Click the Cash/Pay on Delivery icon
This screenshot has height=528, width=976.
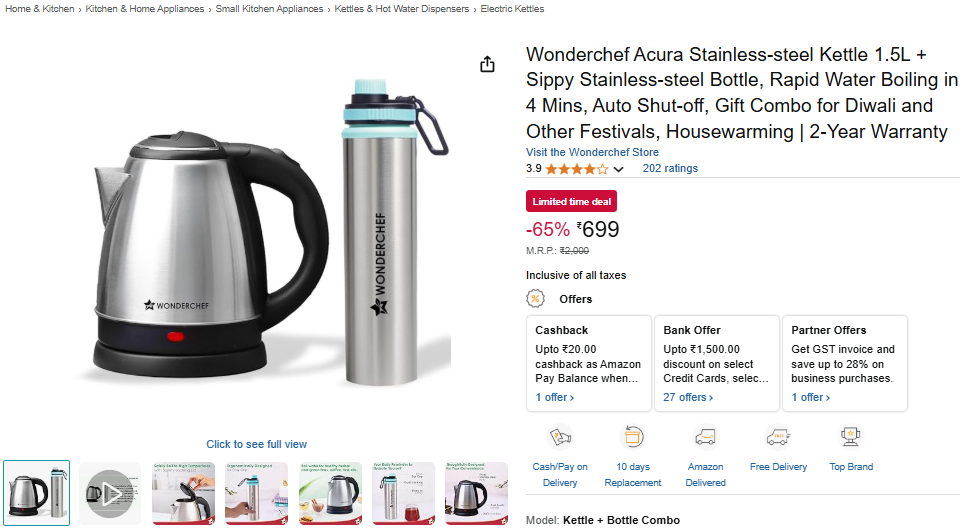560,437
